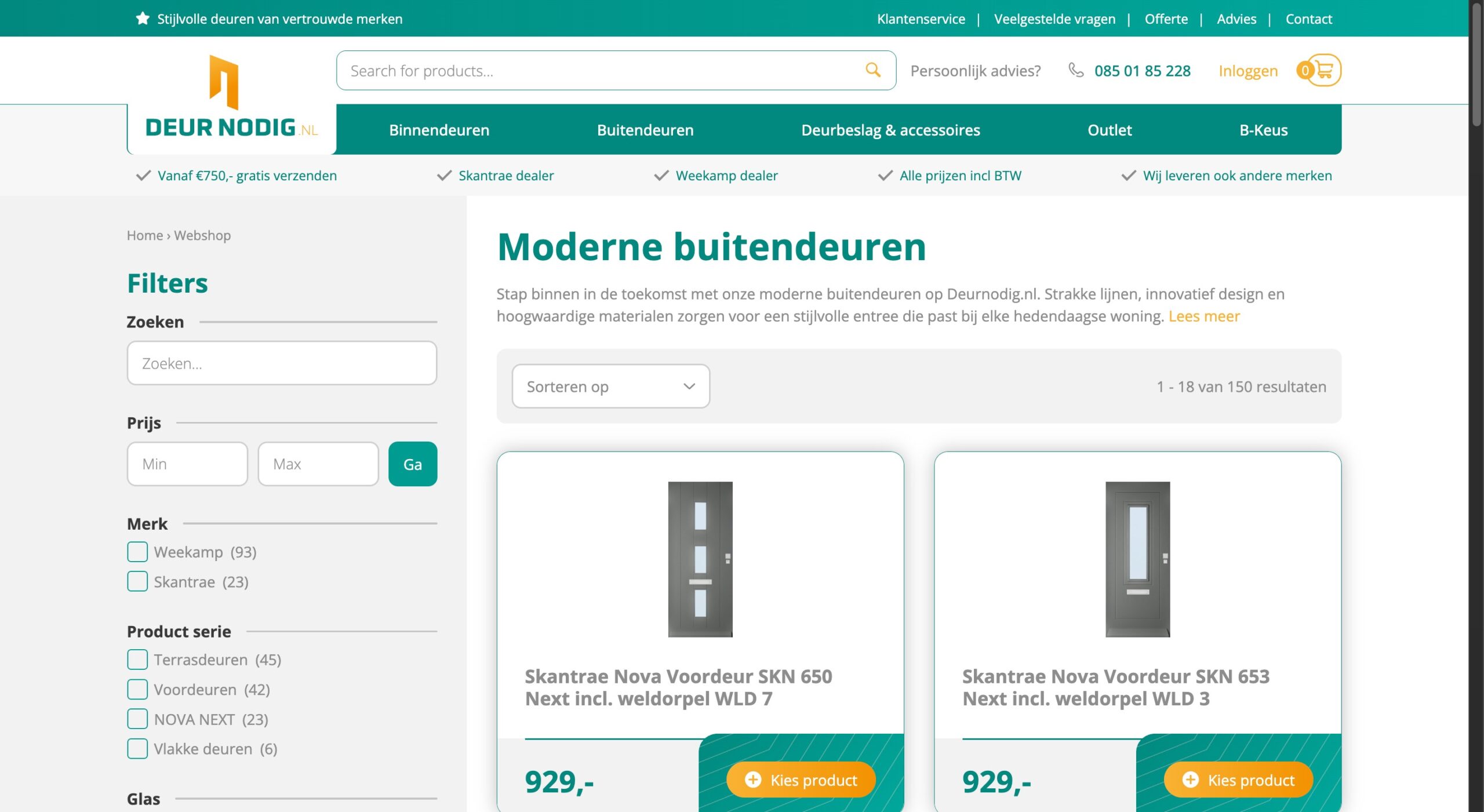Image resolution: width=1484 pixels, height=812 pixels.
Task: Open the Advies link
Action: 1236,19
